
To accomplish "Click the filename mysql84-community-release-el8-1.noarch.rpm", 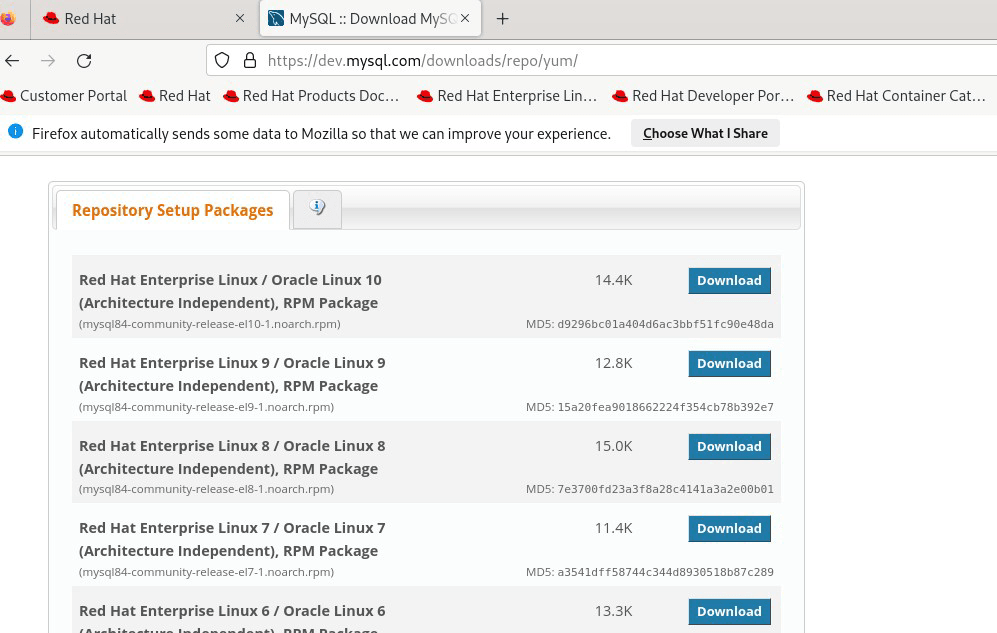I will click(207, 489).
